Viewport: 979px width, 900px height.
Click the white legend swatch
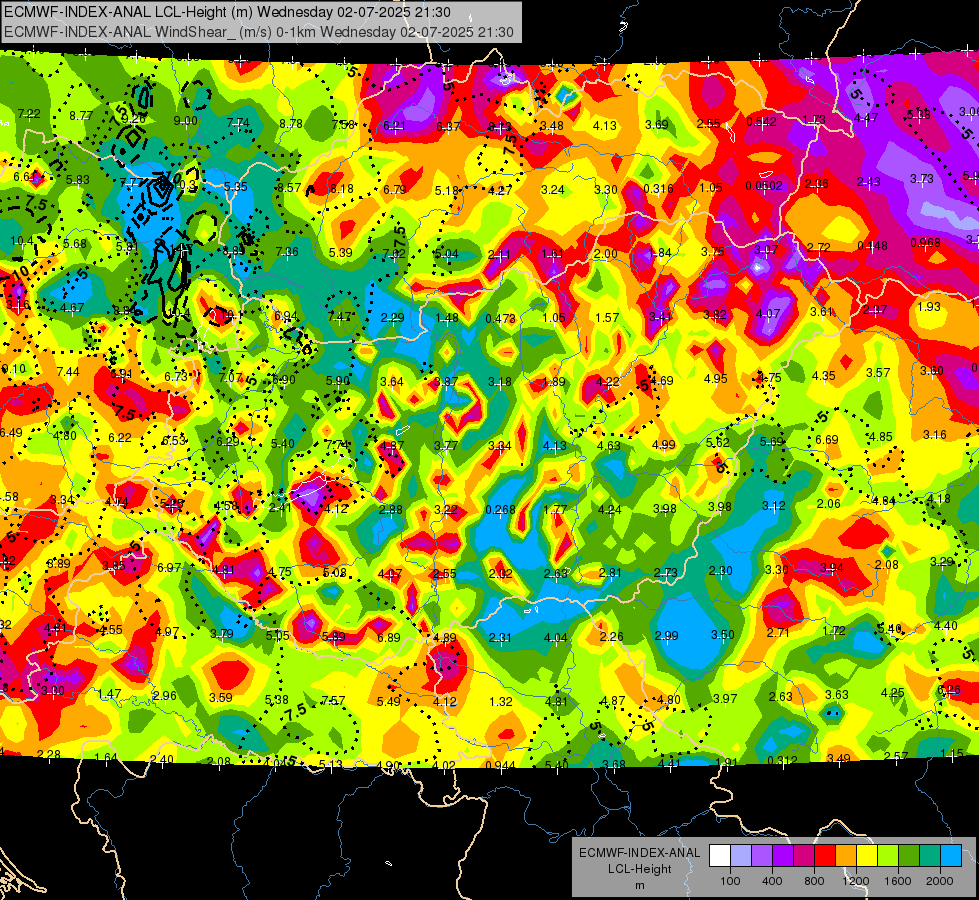tap(720, 856)
